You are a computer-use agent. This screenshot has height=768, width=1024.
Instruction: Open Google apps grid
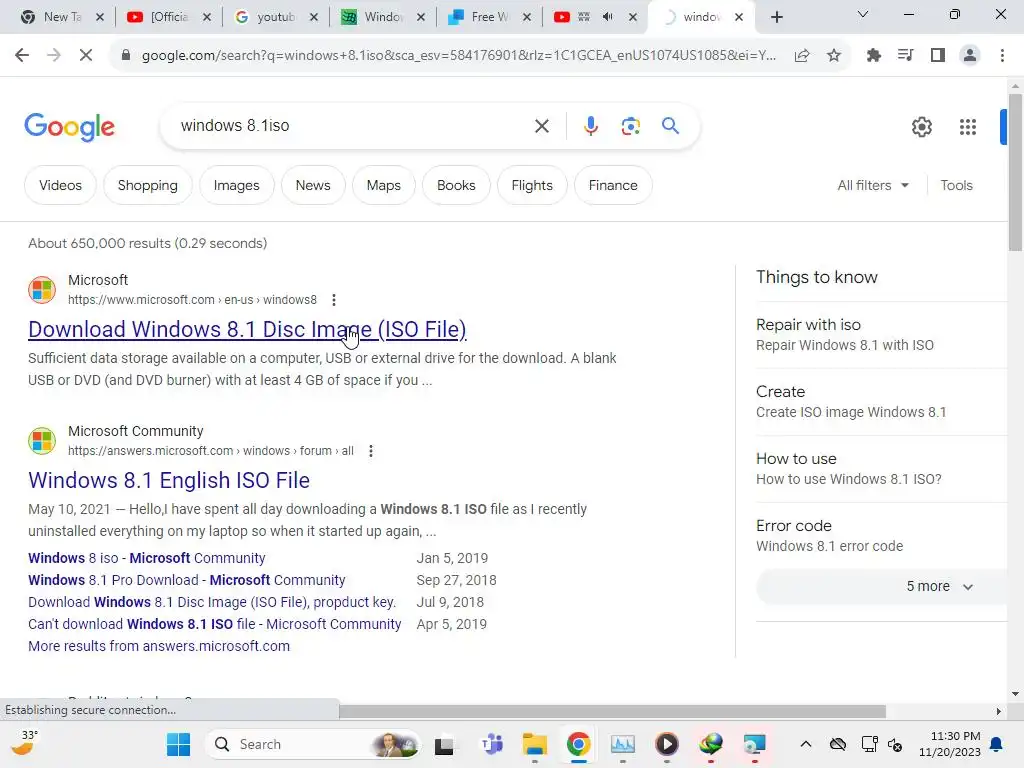pos(968,127)
